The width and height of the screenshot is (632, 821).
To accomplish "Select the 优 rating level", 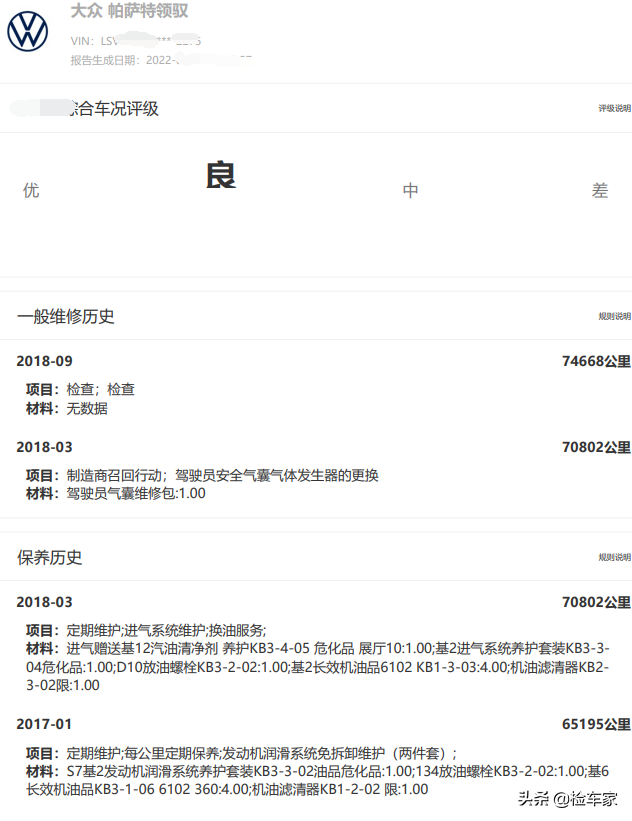I will (x=31, y=190).
